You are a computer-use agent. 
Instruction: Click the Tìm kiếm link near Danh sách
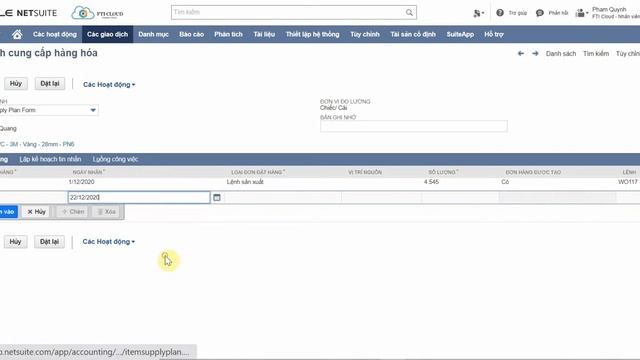596,53
